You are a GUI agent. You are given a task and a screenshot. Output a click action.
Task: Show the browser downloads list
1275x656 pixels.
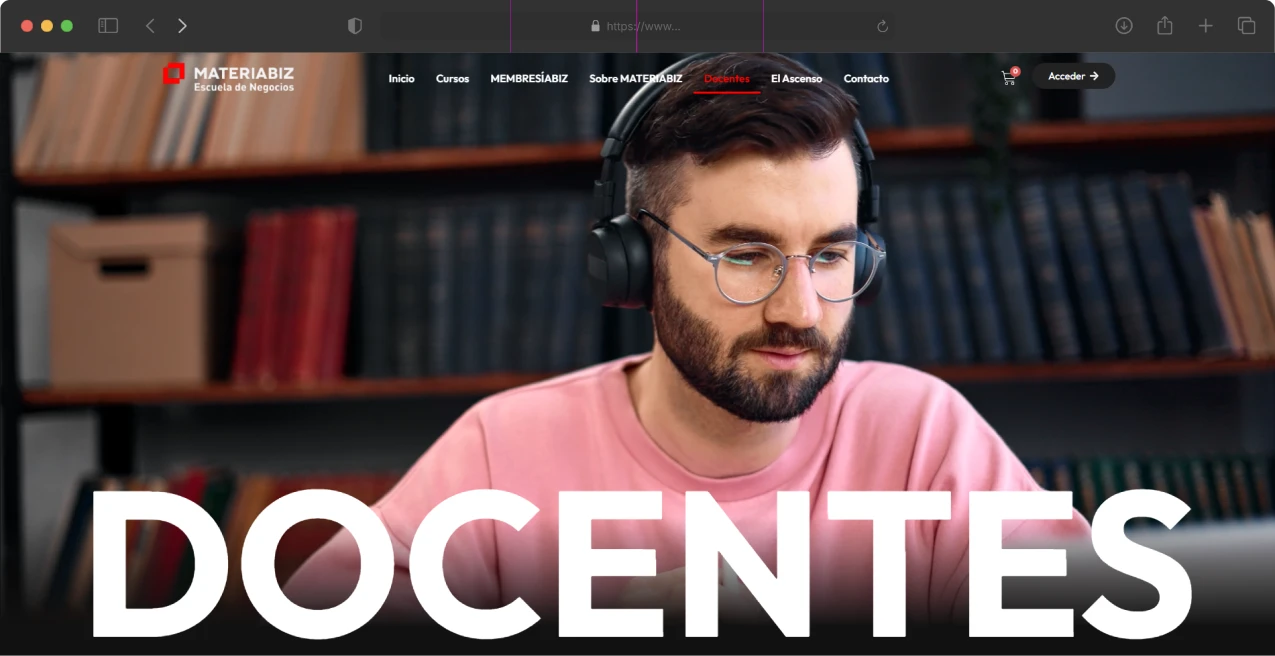[1124, 26]
